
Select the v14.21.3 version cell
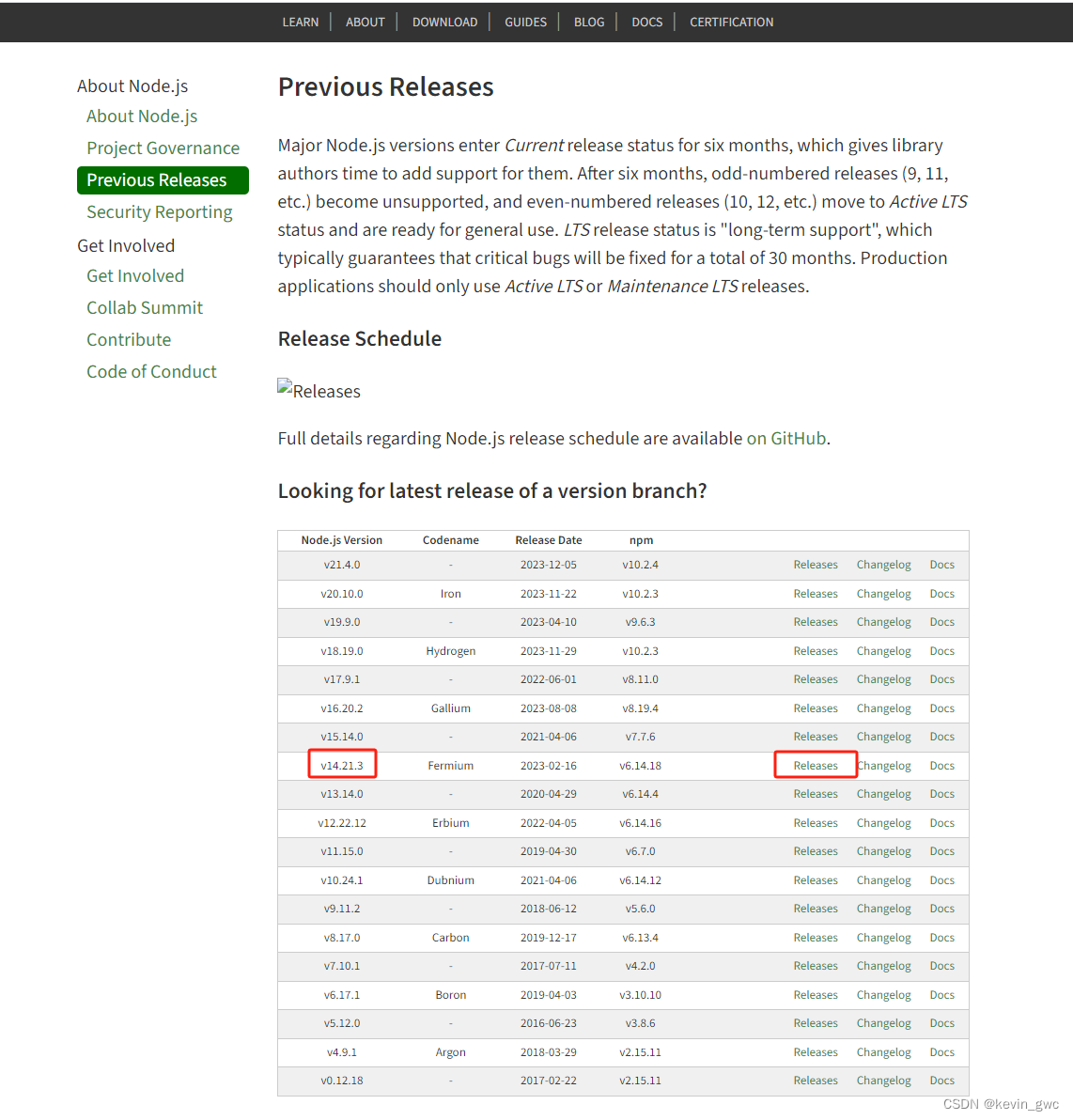(x=341, y=766)
